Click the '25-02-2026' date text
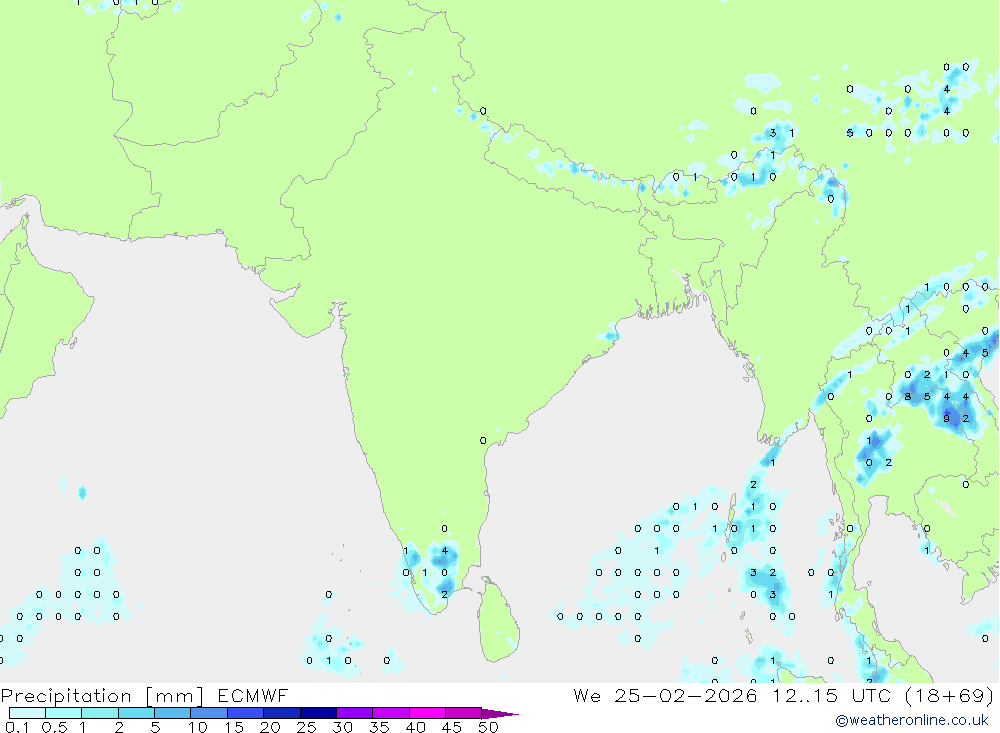This screenshot has height=733, width=1000. (686, 695)
